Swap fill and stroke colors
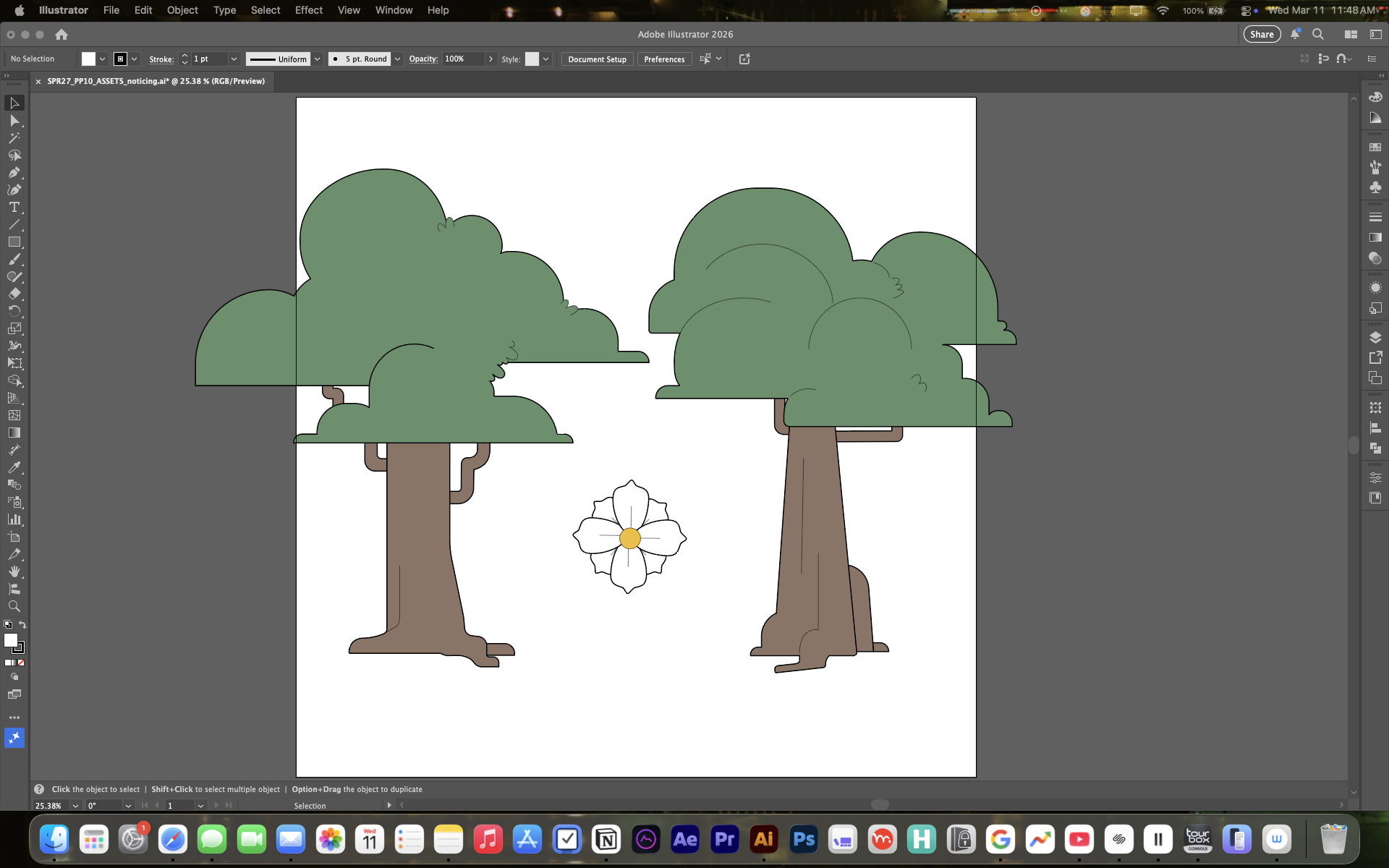The height and width of the screenshot is (868, 1389). [22, 624]
